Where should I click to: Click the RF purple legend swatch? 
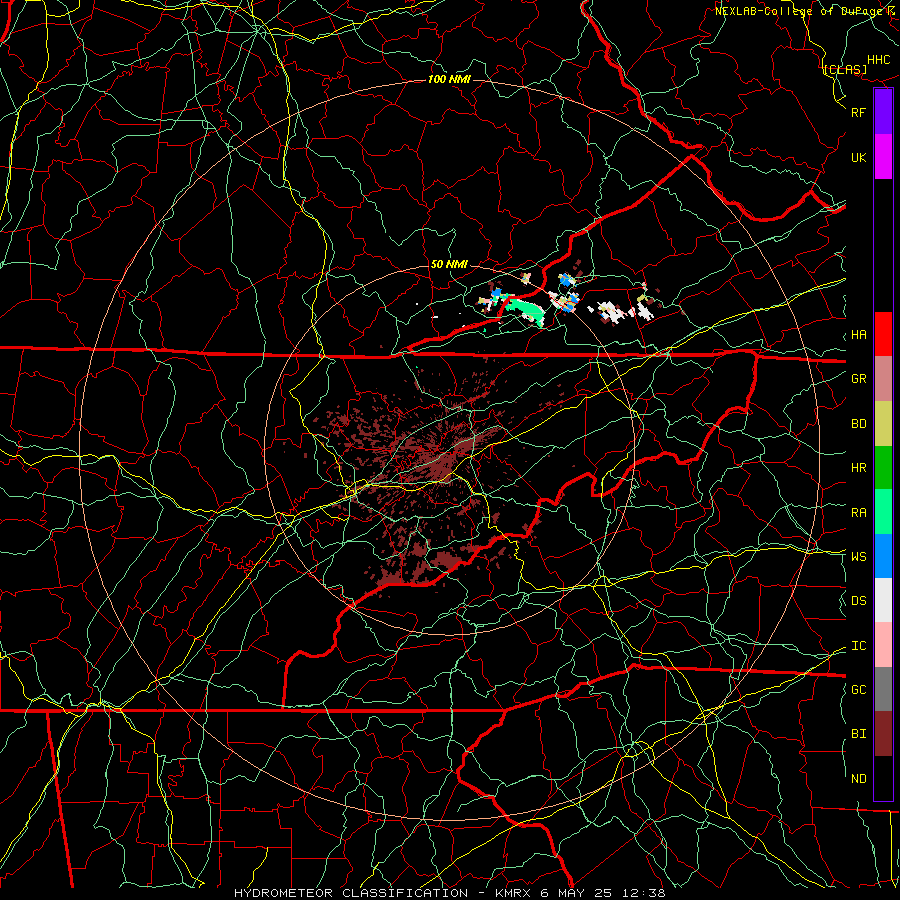tap(883, 112)
